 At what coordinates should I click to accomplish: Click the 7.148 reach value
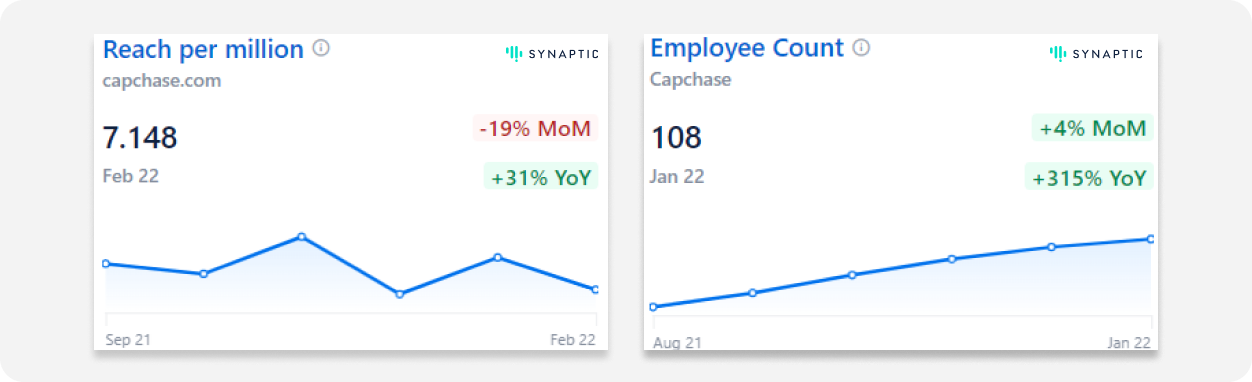coord(140,138)
